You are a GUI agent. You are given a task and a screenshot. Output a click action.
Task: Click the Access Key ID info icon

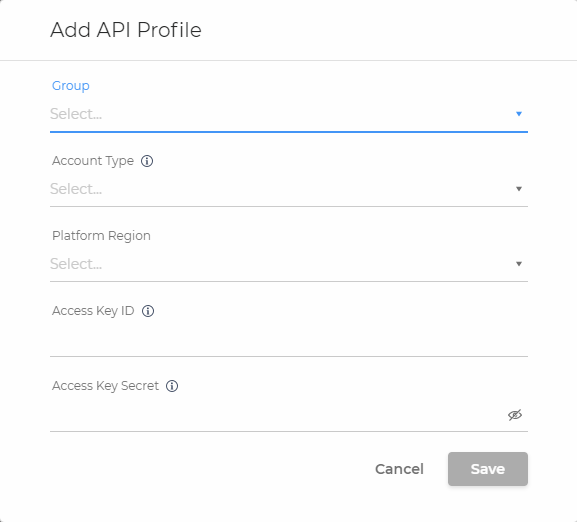(148, 311)
